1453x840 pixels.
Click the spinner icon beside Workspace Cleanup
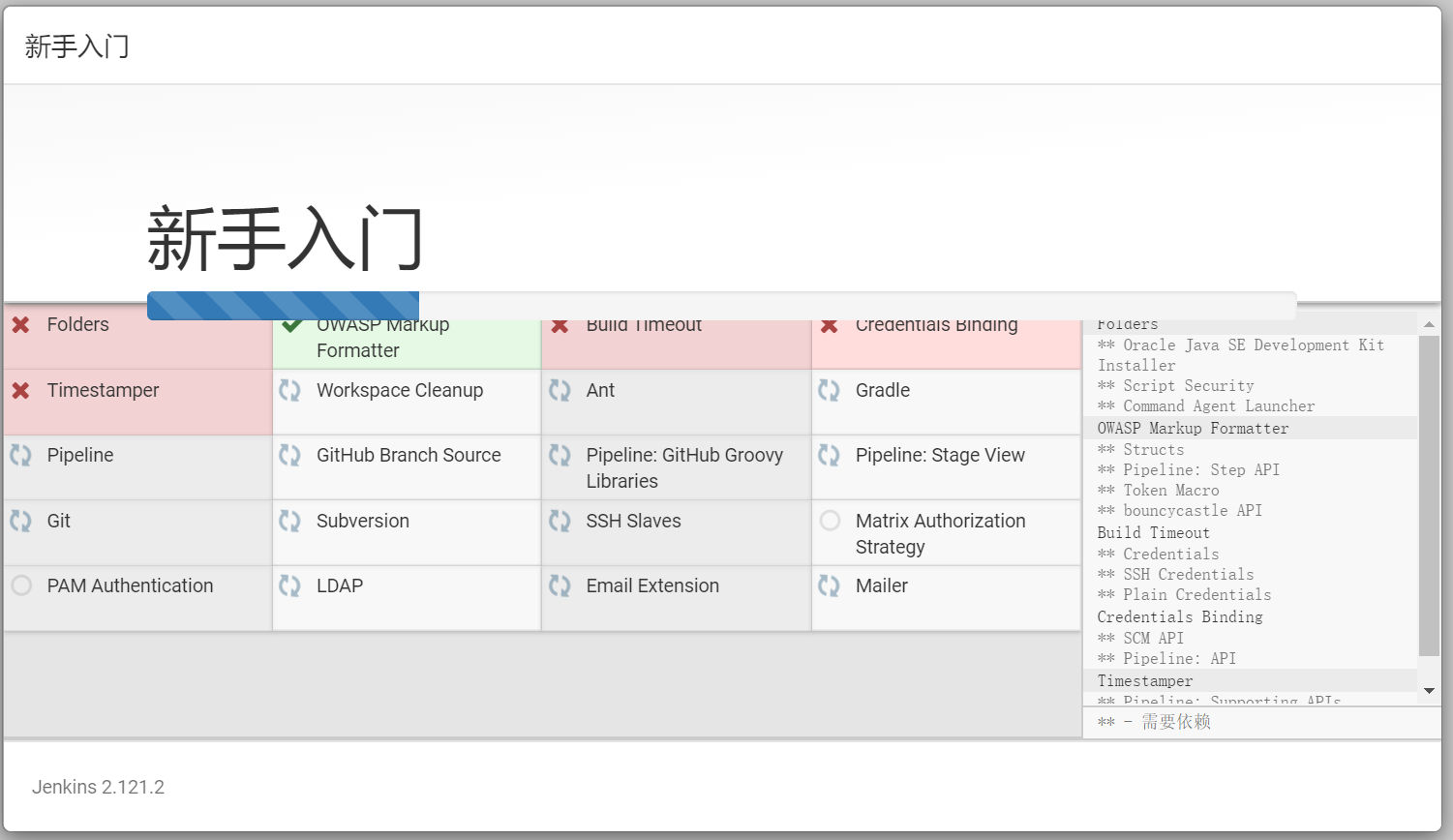coord(290,390)
